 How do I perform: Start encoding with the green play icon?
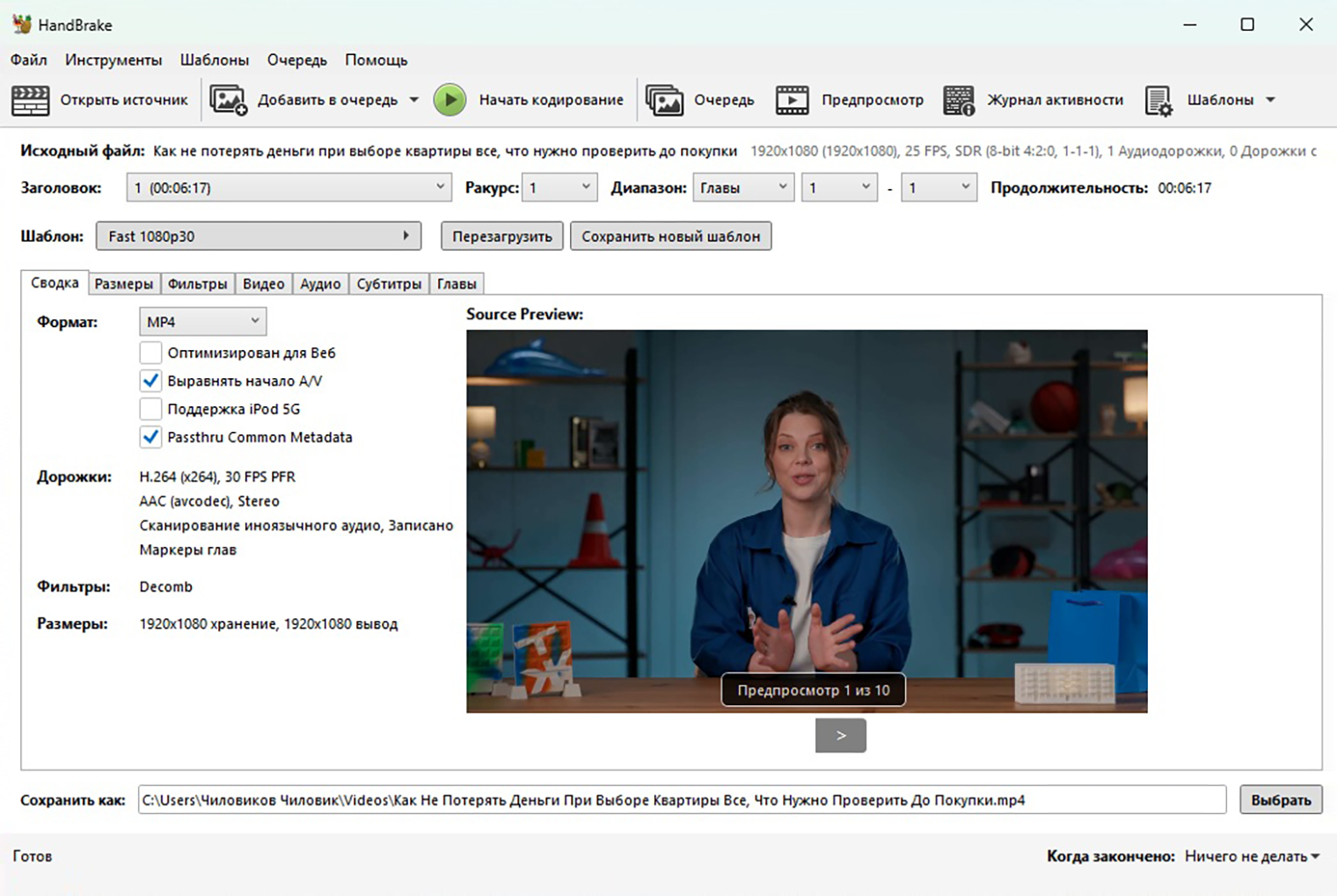[x=449, y=100]
